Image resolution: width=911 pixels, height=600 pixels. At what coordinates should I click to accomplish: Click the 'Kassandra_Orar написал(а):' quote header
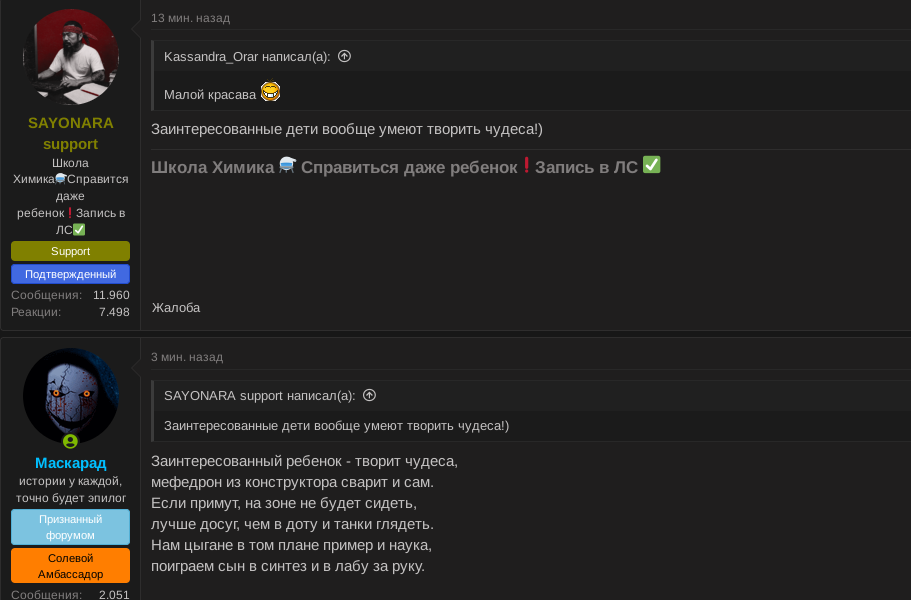pos(247,56)
